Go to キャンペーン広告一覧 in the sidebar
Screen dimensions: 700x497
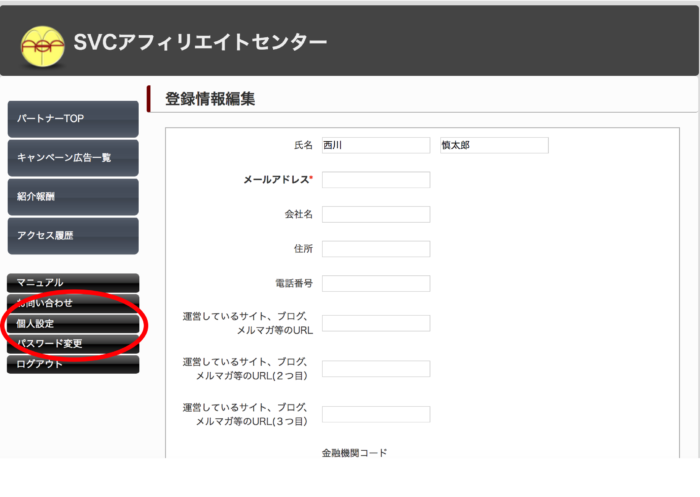coord(73,158)
